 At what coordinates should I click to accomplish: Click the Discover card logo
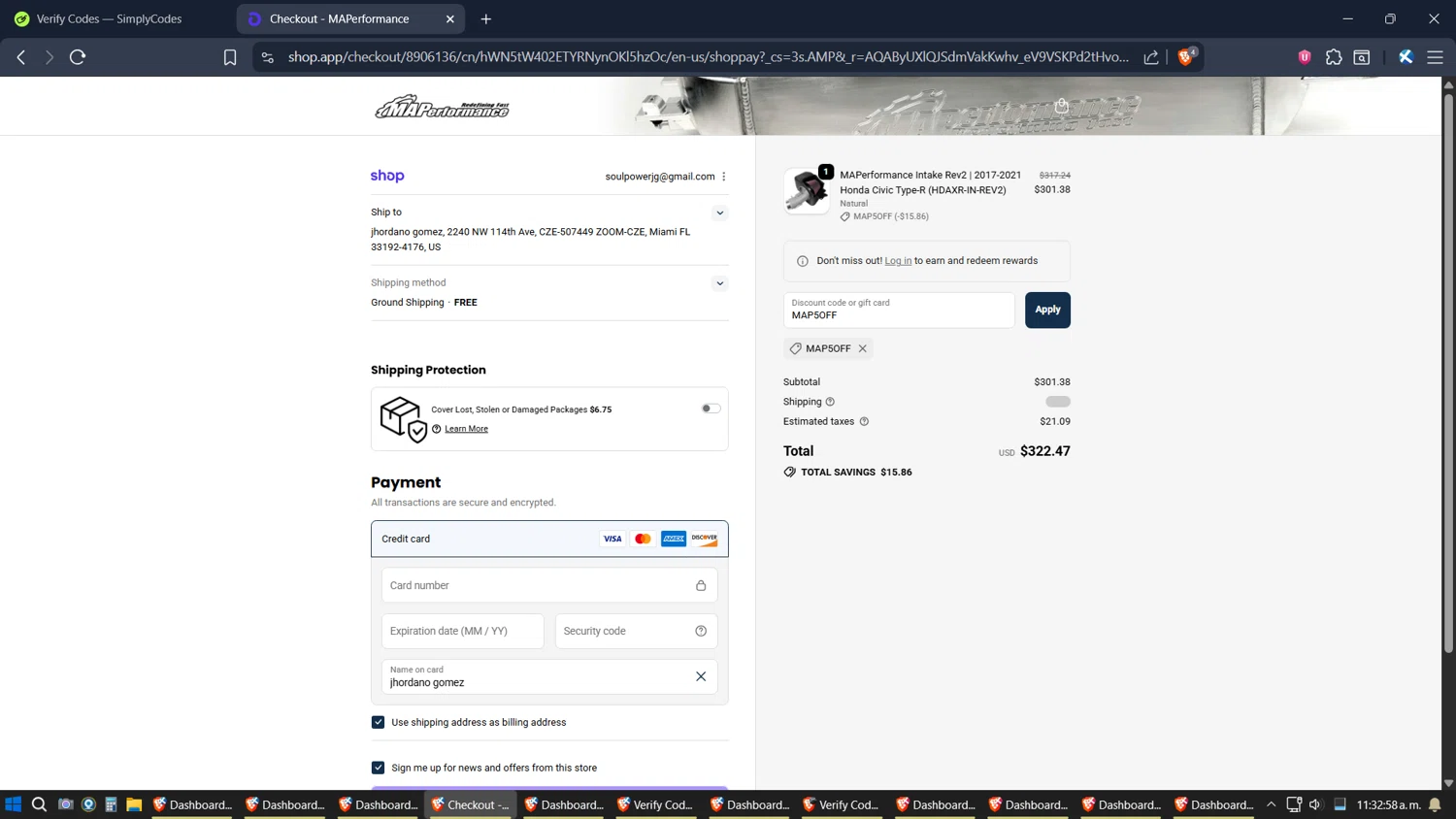[705, 539]
